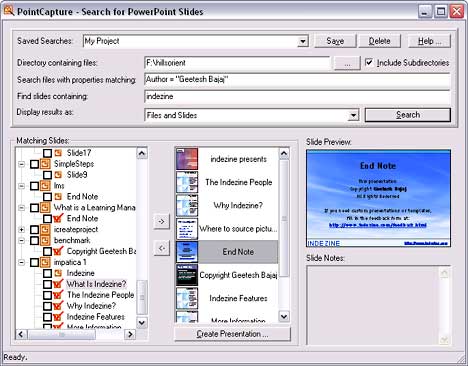Click the presentation icon next to impatica 1
Viewport: 468px width, 366px height.
point(45,262)
